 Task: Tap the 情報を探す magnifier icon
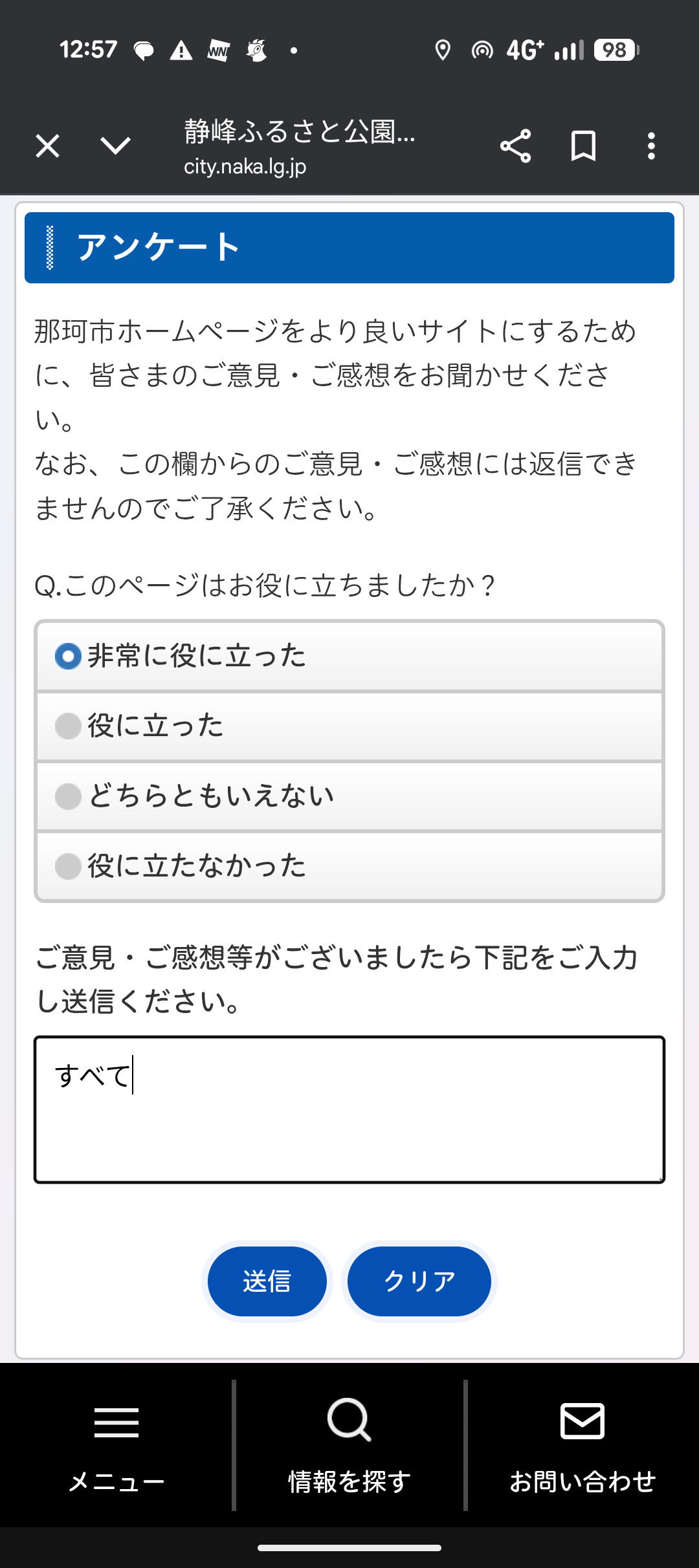click(x=349, y=1421)
